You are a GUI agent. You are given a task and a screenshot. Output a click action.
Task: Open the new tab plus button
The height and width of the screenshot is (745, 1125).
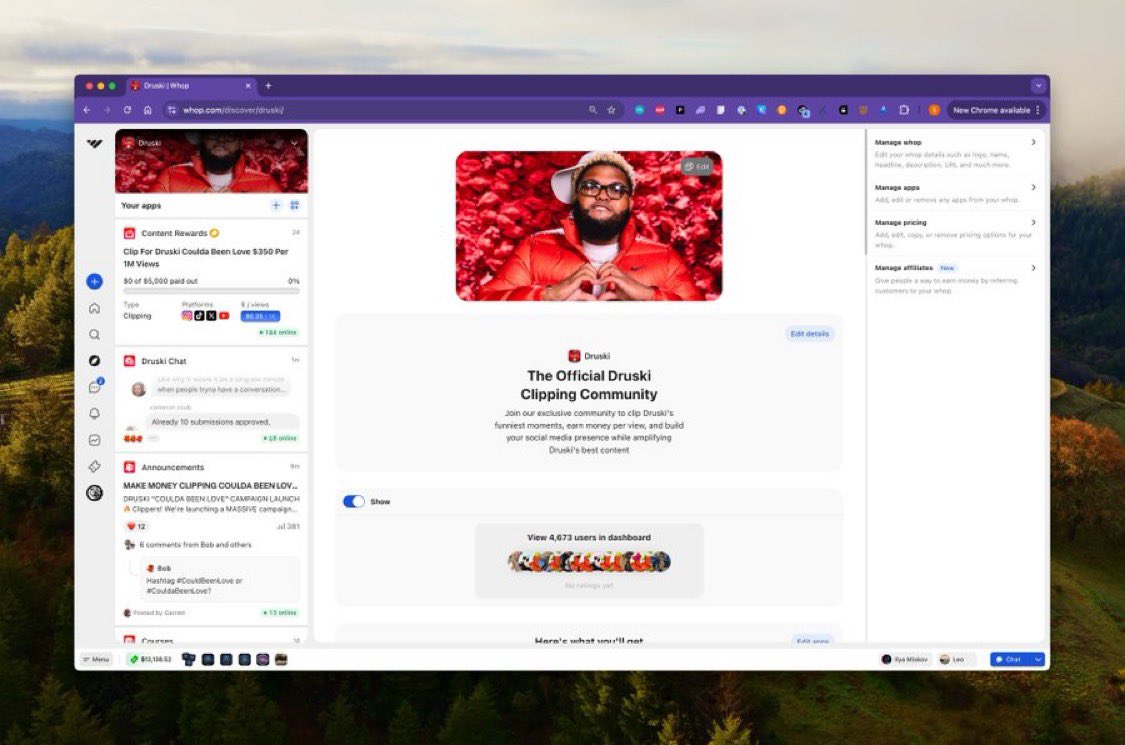click(x=268, y=85)
